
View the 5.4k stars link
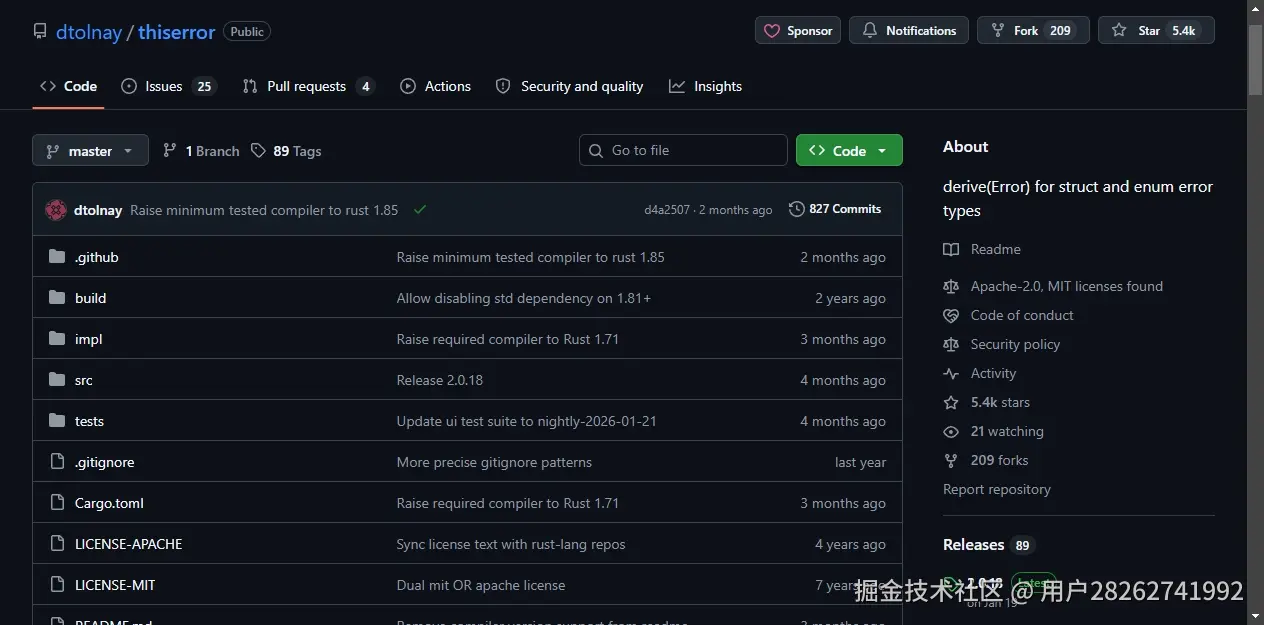pyautogui.click(x=987, y=402)
